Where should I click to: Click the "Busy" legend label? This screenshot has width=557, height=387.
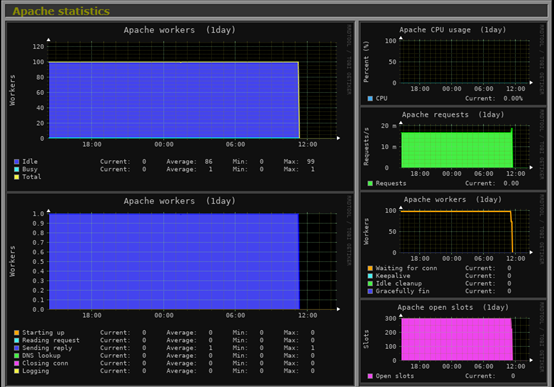click(x=30, y=170)
